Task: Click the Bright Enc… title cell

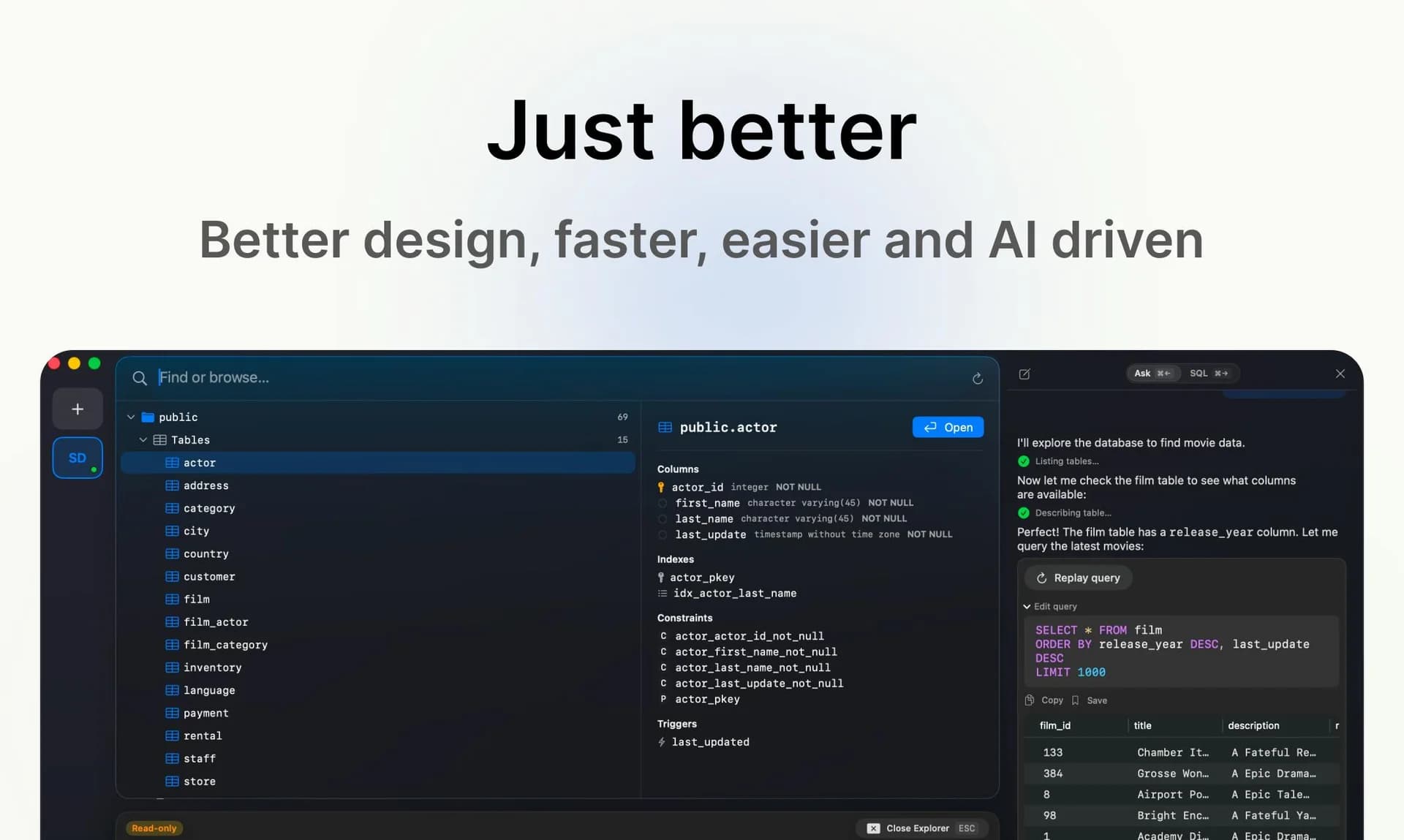Action: tap(1173, 816)
